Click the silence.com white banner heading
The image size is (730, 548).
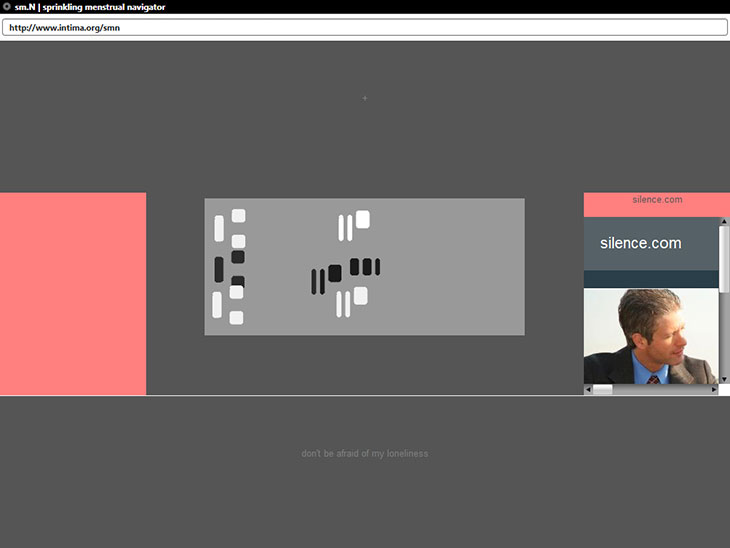tap(641, 243)
